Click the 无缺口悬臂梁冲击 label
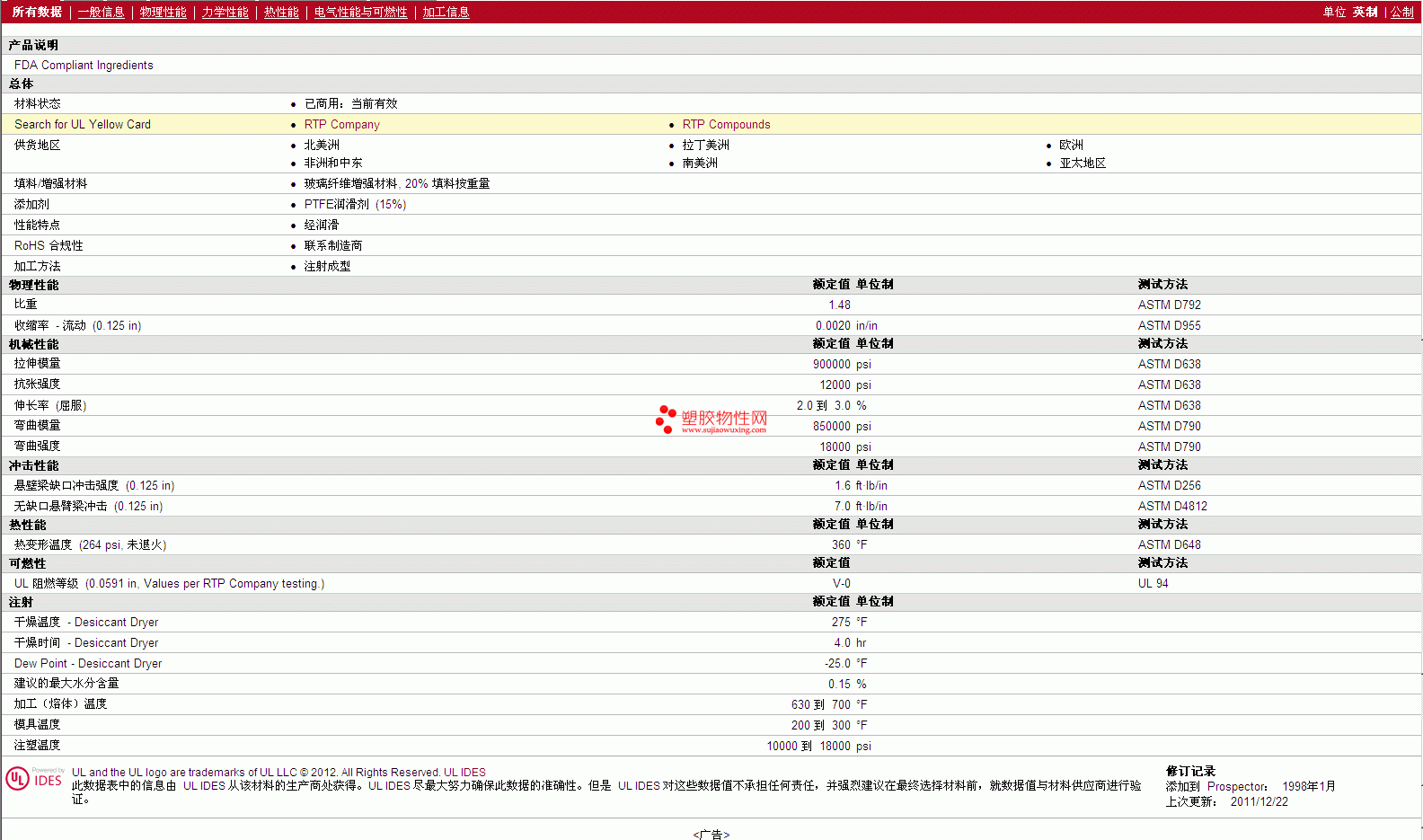This screenshot has width=1423, height=840. pyautogui.click(x=89, y=507)
